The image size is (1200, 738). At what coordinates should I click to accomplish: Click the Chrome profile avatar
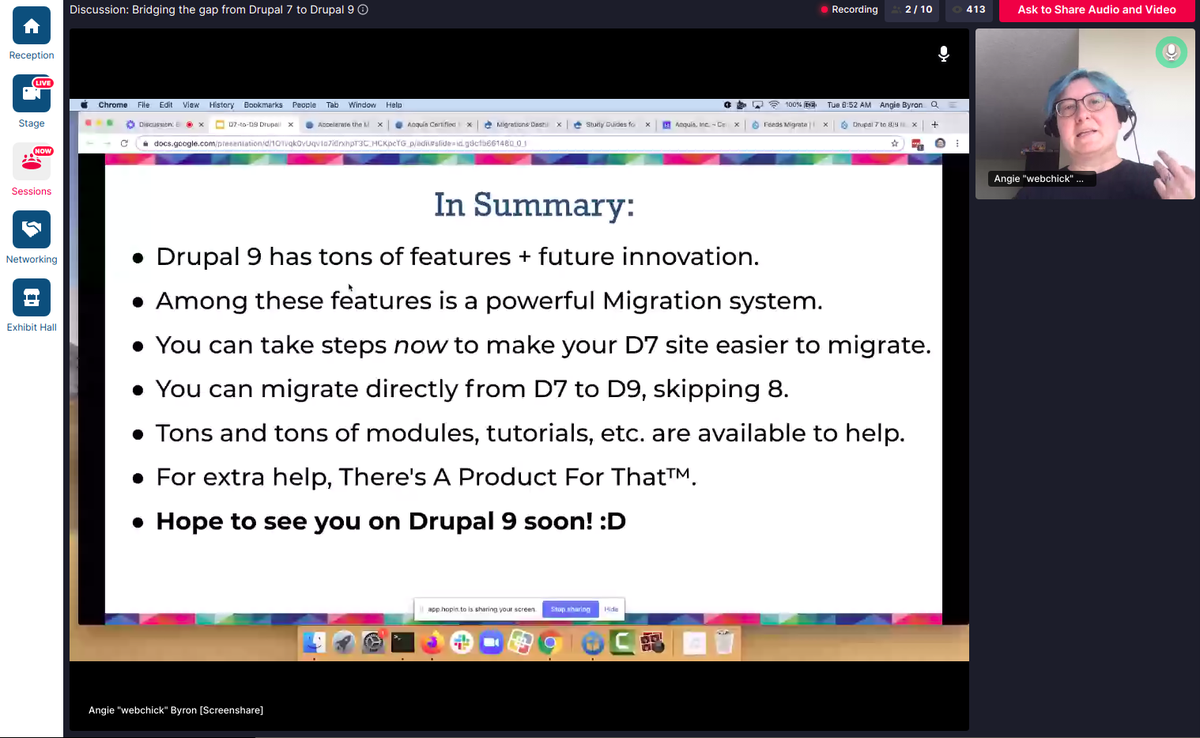(x=940, y=143)
